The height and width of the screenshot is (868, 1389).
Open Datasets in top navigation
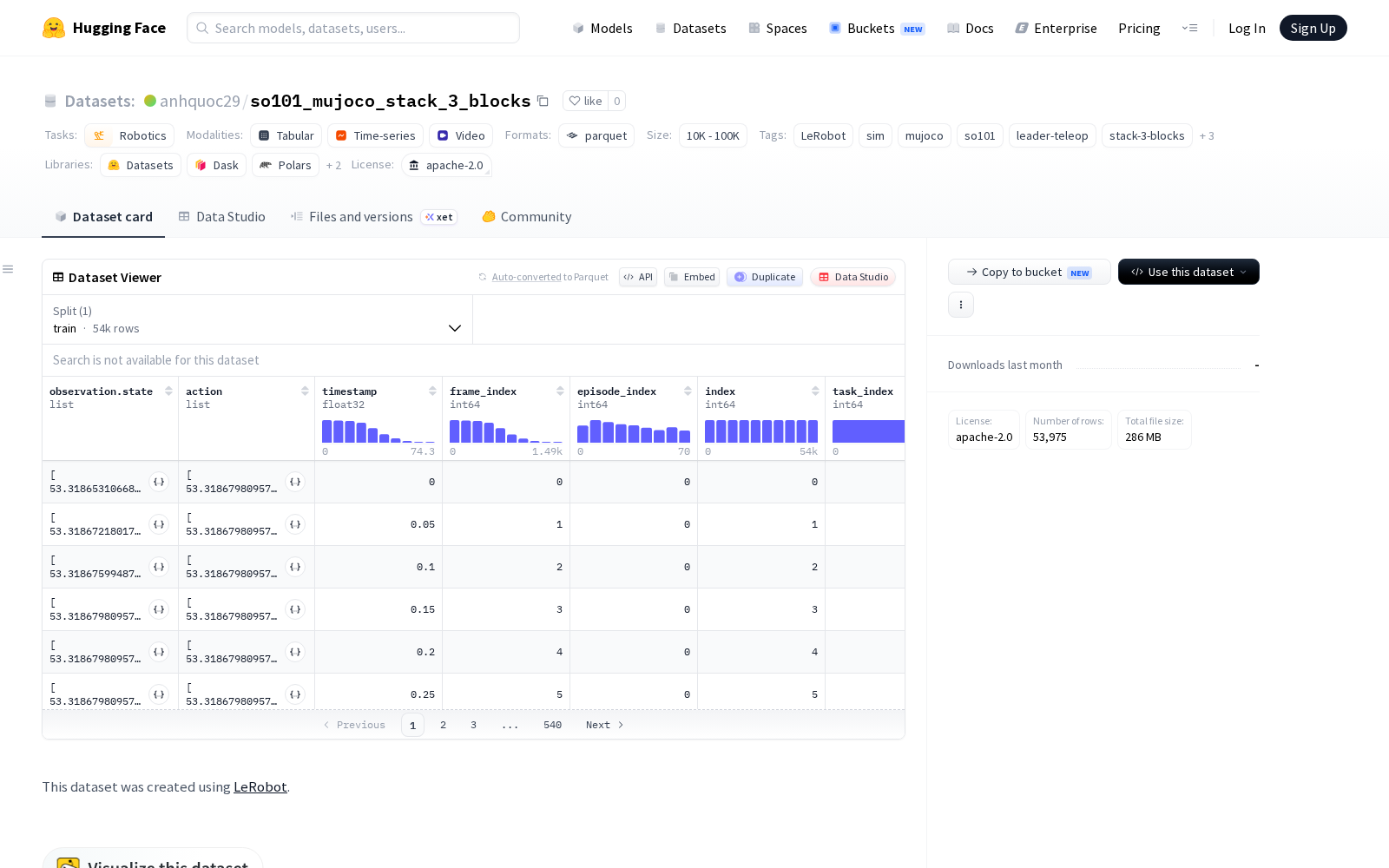(x=690, y=28)
